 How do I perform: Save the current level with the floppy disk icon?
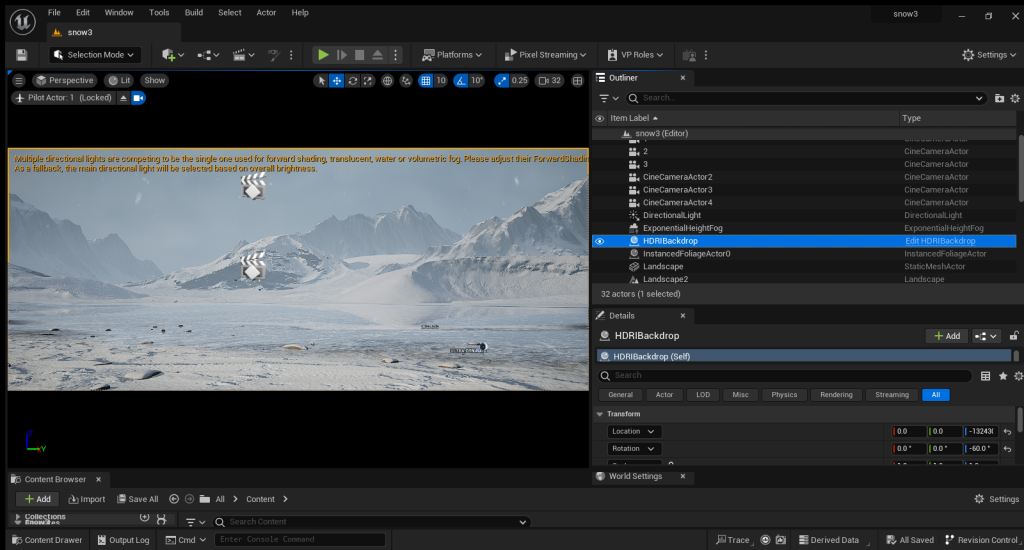(x=22, y=55)
